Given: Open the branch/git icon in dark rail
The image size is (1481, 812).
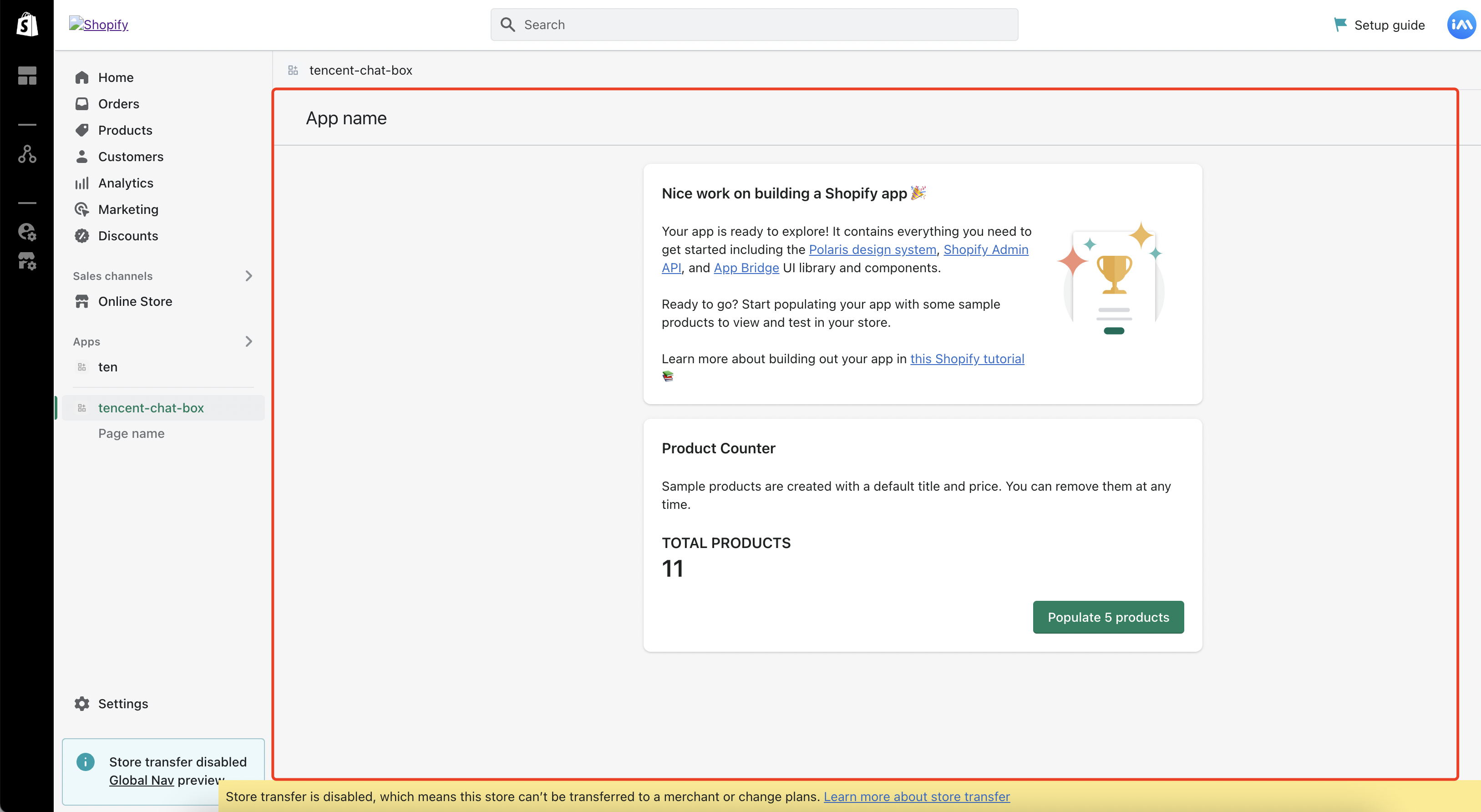Looking at the screenshot, I should (27, 154).
